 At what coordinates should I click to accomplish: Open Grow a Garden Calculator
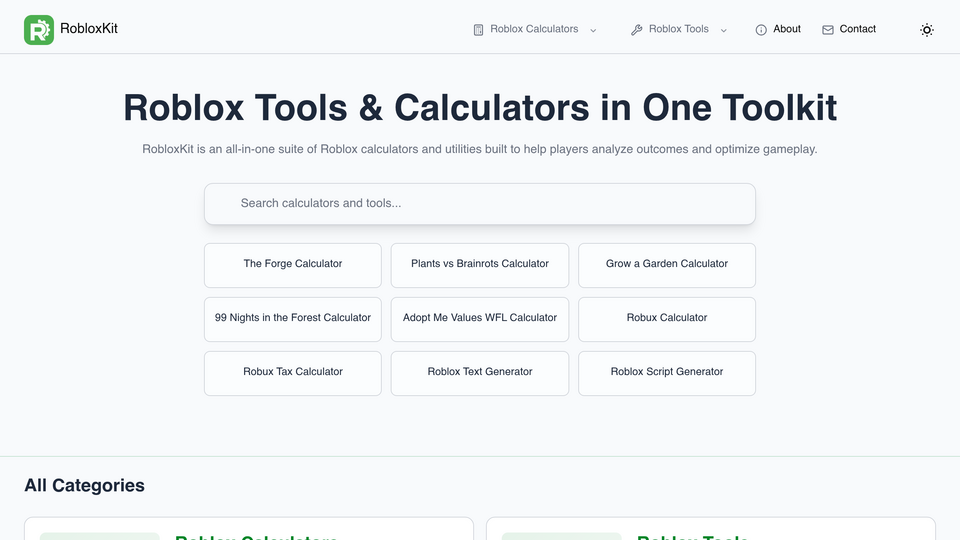click(x=667, y=265)
